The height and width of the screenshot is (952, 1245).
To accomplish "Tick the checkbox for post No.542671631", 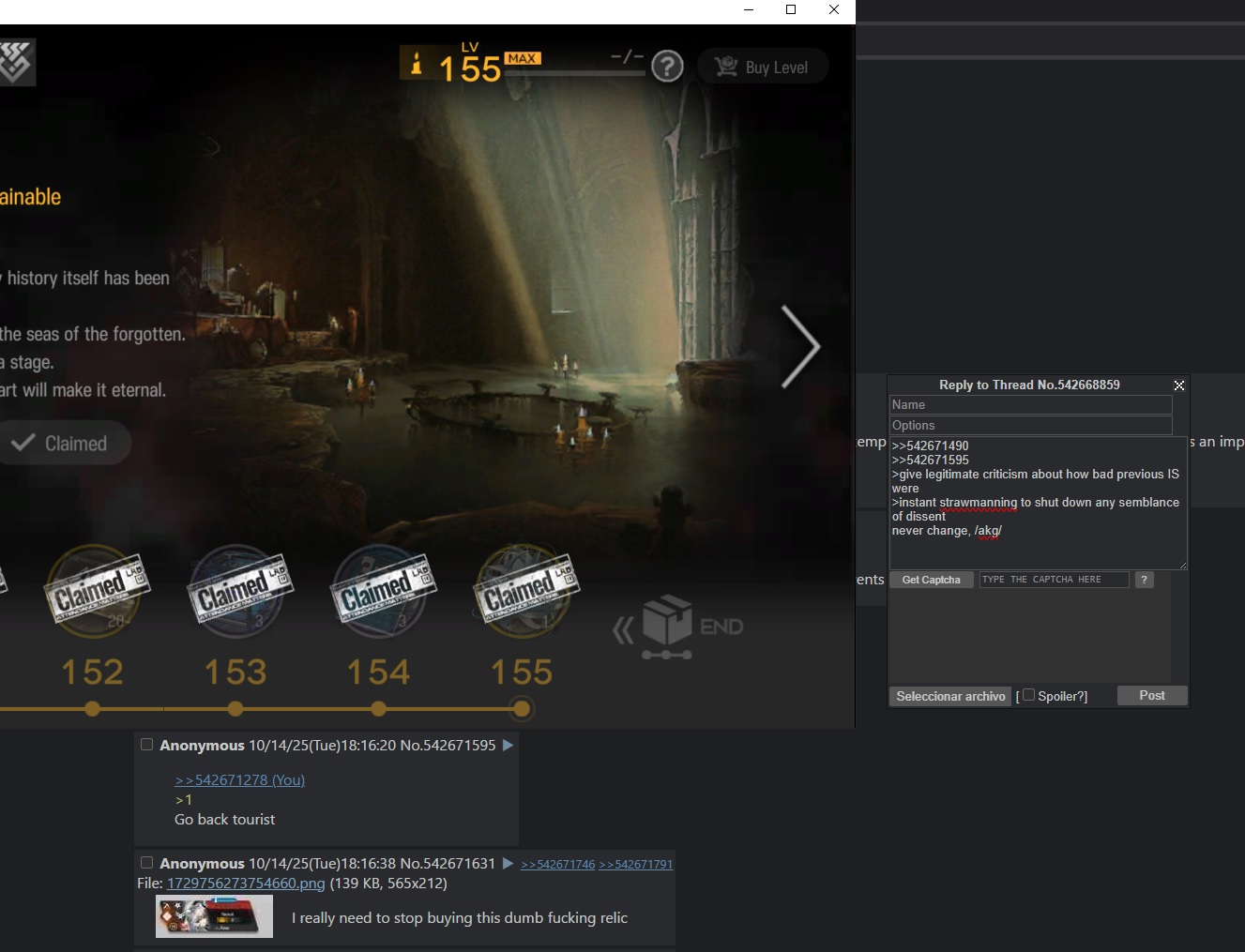I will tap(146, 863).
